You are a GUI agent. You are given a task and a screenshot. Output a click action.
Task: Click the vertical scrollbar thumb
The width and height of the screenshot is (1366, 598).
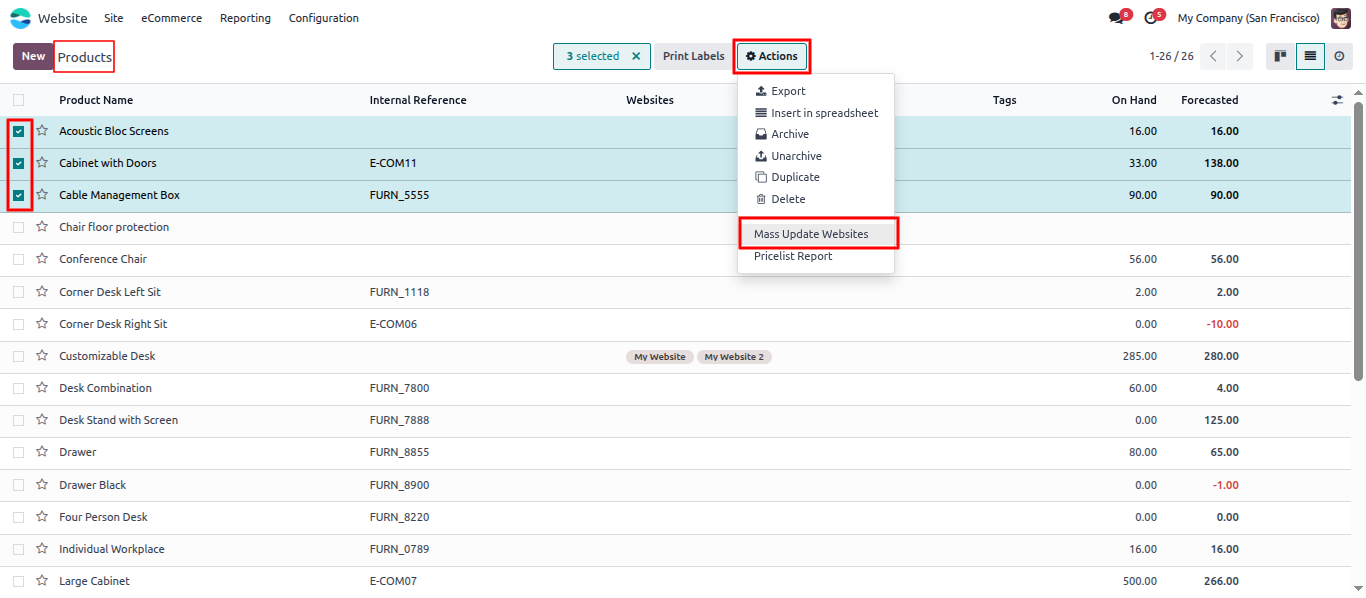point(1358,241)
